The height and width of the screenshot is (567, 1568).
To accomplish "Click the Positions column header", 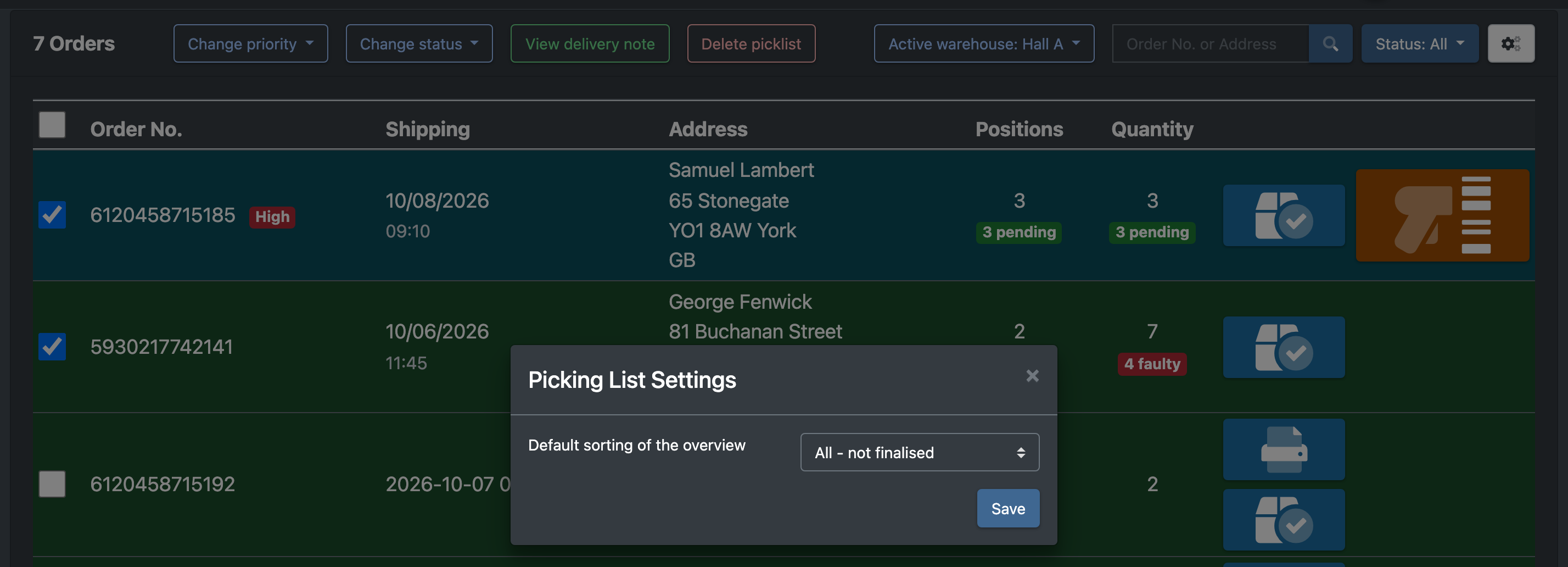I will pyautogui.click(x=1019, y=129).
